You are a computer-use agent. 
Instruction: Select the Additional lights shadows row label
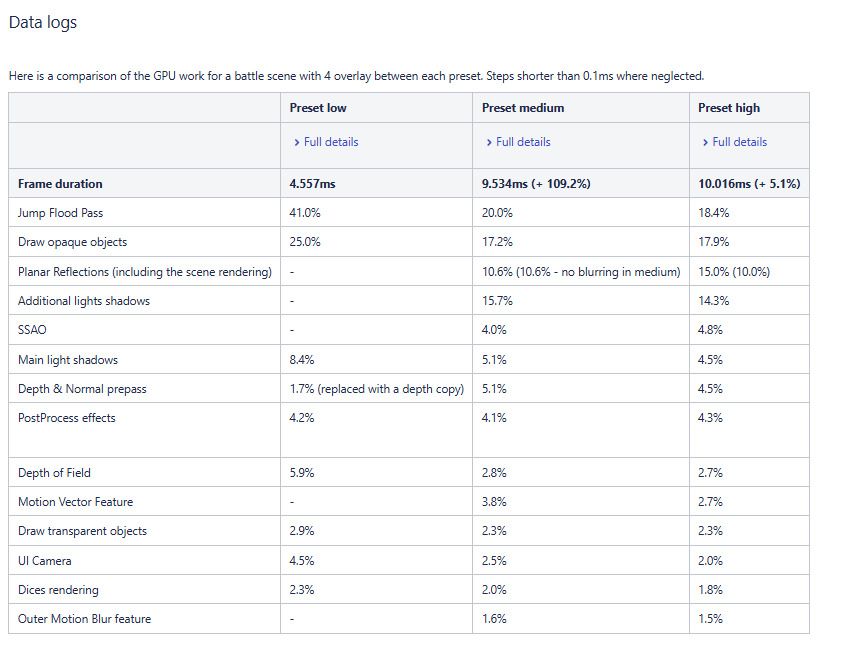point(84,300)
